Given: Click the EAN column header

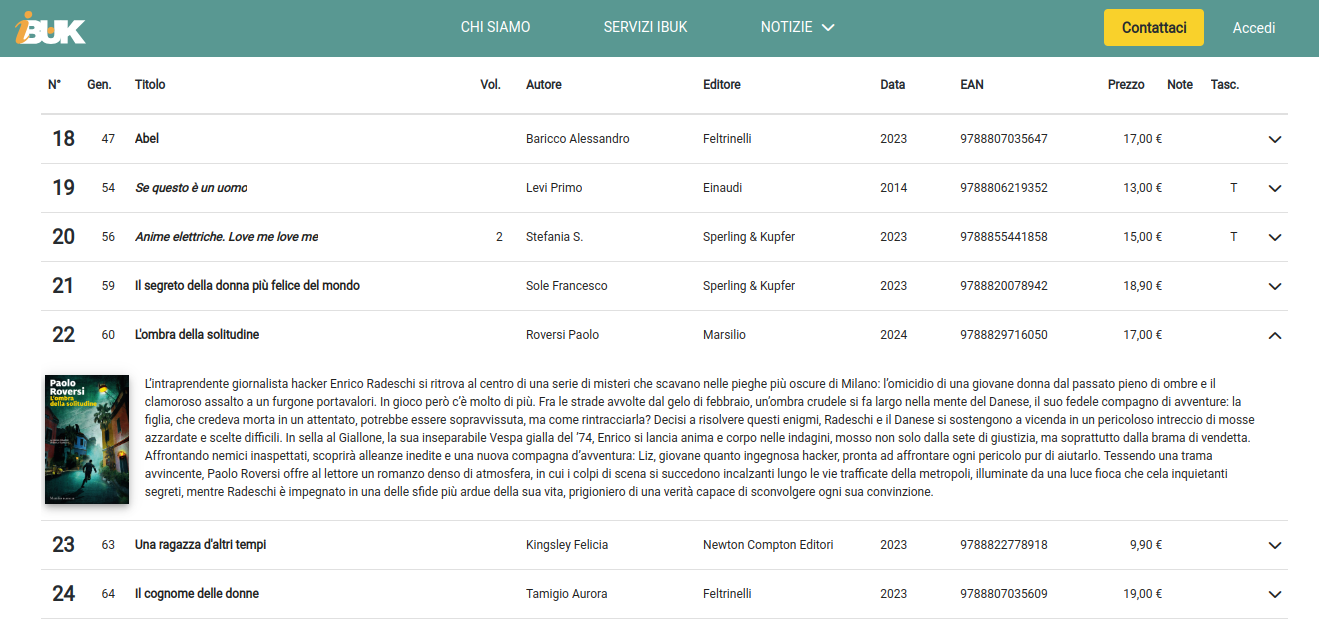Looking at the screenshot, I should point(972,85).
